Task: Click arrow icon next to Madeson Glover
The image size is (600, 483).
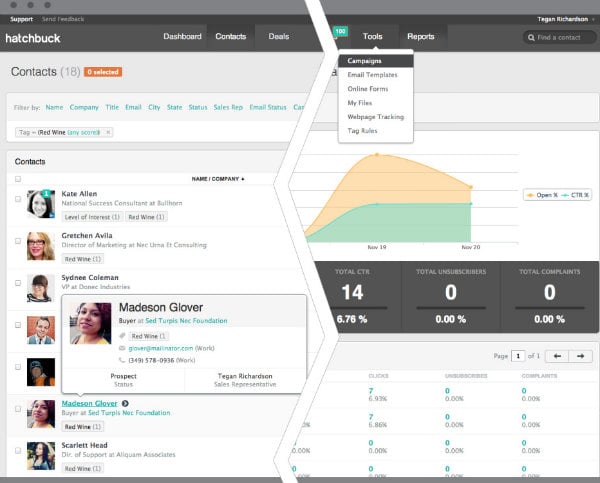Action: [x=124, y=403]
